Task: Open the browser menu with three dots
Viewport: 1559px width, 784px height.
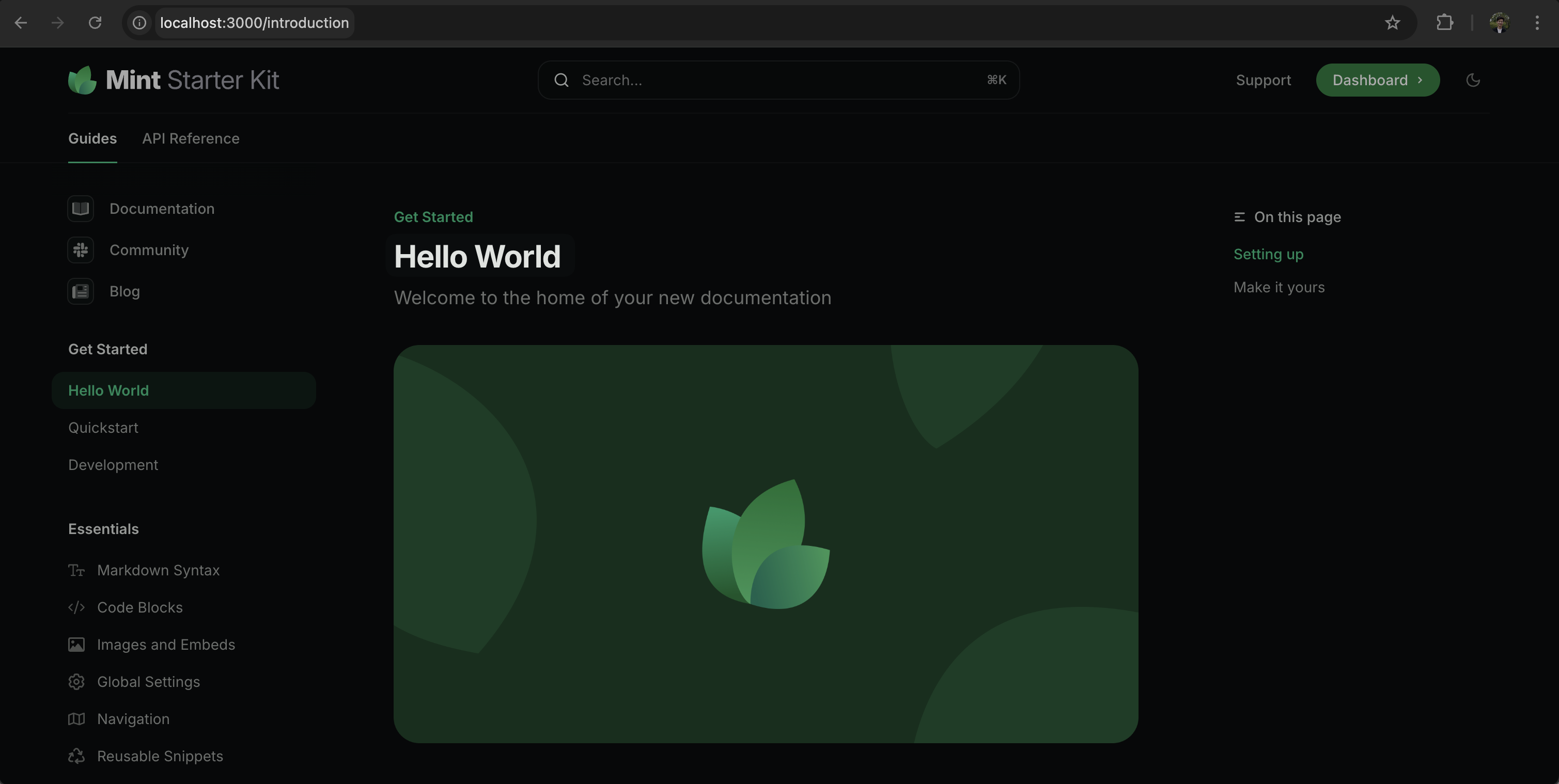Action: 1538,23
